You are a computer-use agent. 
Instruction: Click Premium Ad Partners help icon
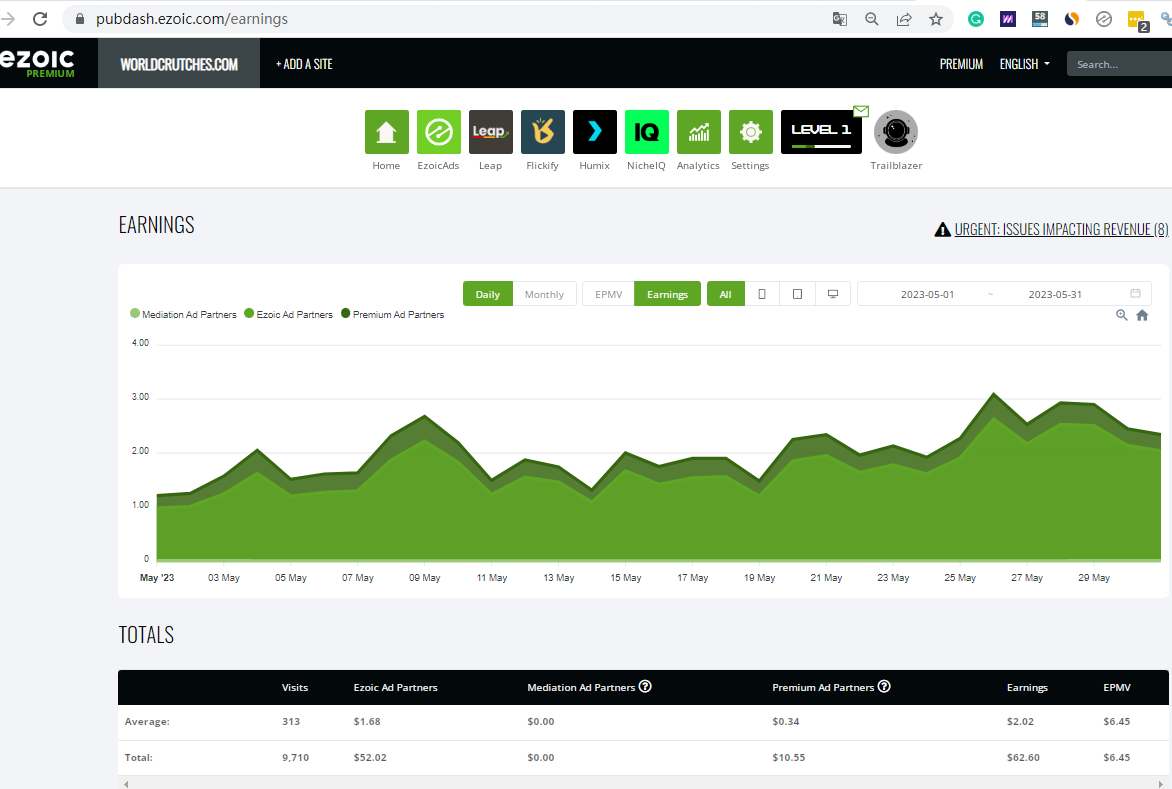pos(883,686)
